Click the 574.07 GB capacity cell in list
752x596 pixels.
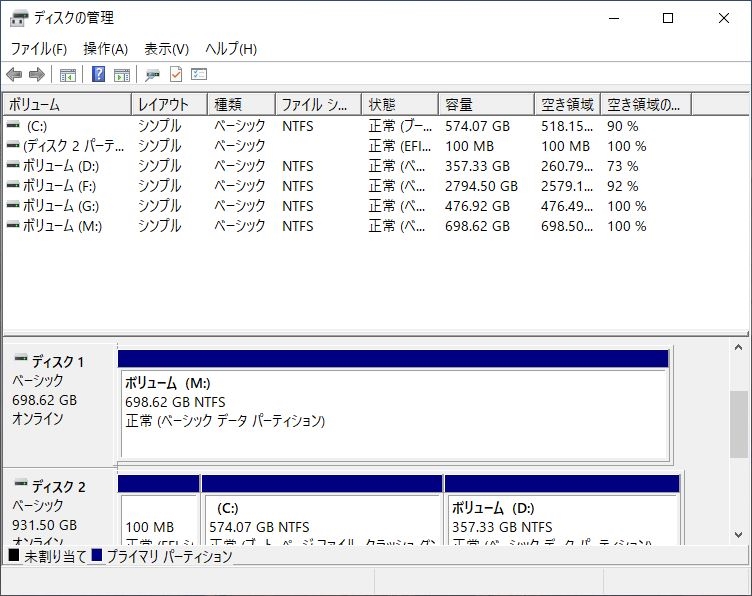pyautogui.click(x=477, y=126)
